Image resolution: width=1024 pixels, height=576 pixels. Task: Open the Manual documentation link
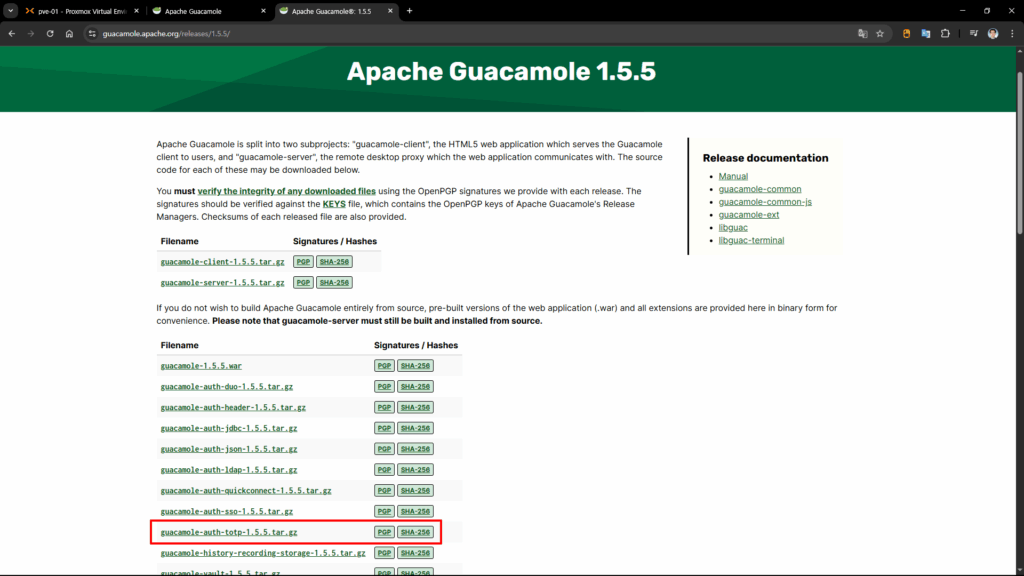(x=733, y=177)
